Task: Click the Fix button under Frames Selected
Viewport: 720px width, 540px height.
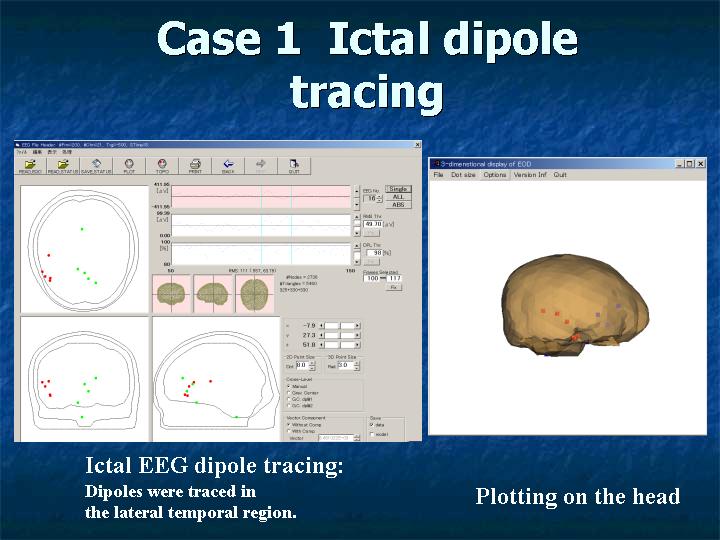Action: point(394,287)
